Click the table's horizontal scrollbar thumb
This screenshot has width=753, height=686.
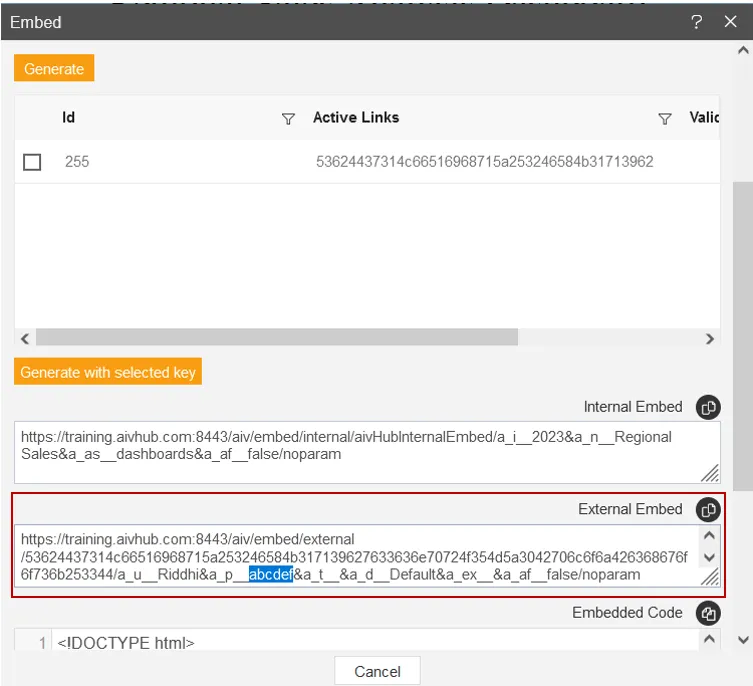(277, 337)
